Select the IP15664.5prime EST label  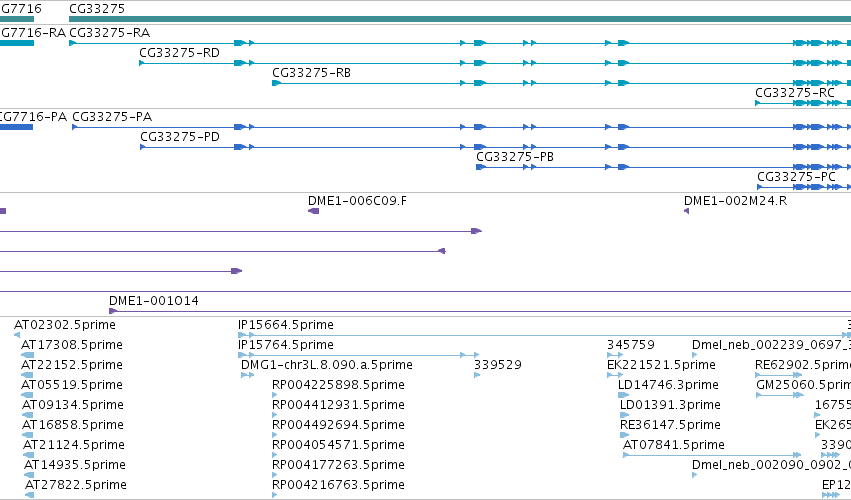click(286, 325)
